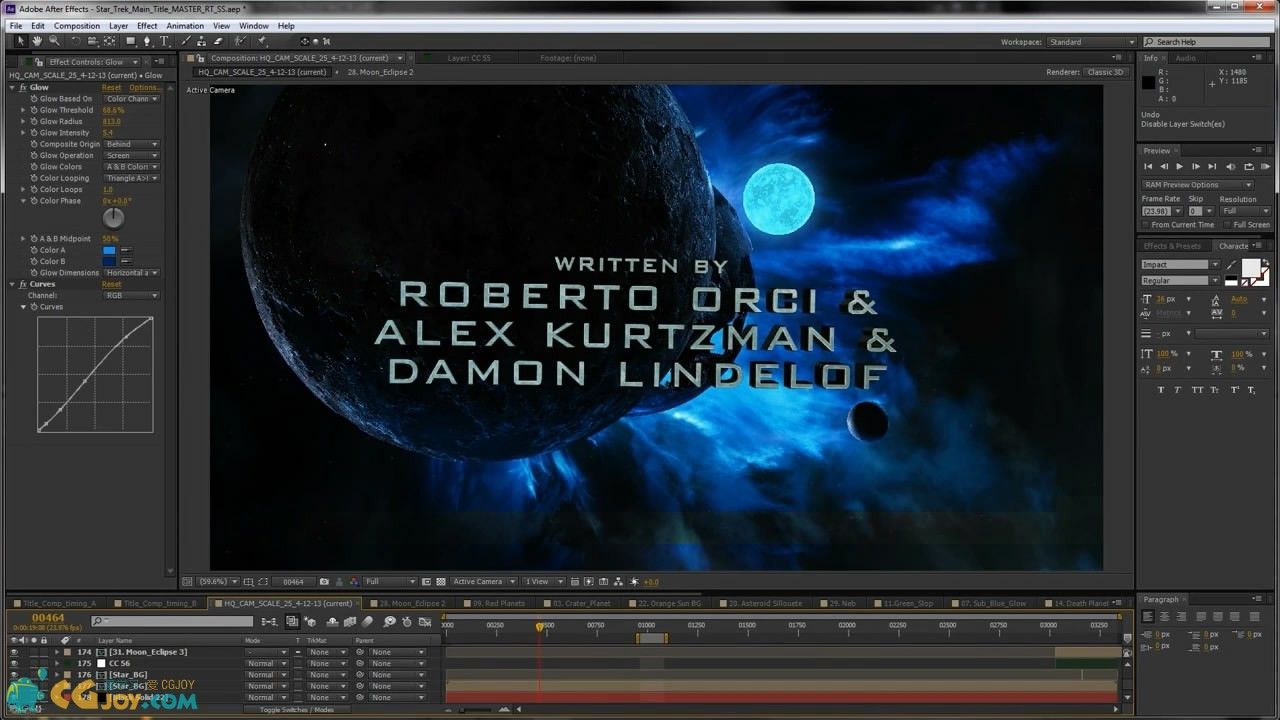Viewport: 1280px width, 720px height.
Task: Select the Horizontal Type tool
Action: coord(165,41)
